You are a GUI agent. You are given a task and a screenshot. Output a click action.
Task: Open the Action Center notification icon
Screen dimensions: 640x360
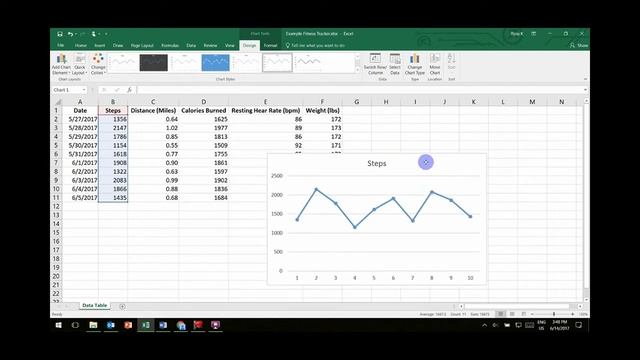click(578, 325)
